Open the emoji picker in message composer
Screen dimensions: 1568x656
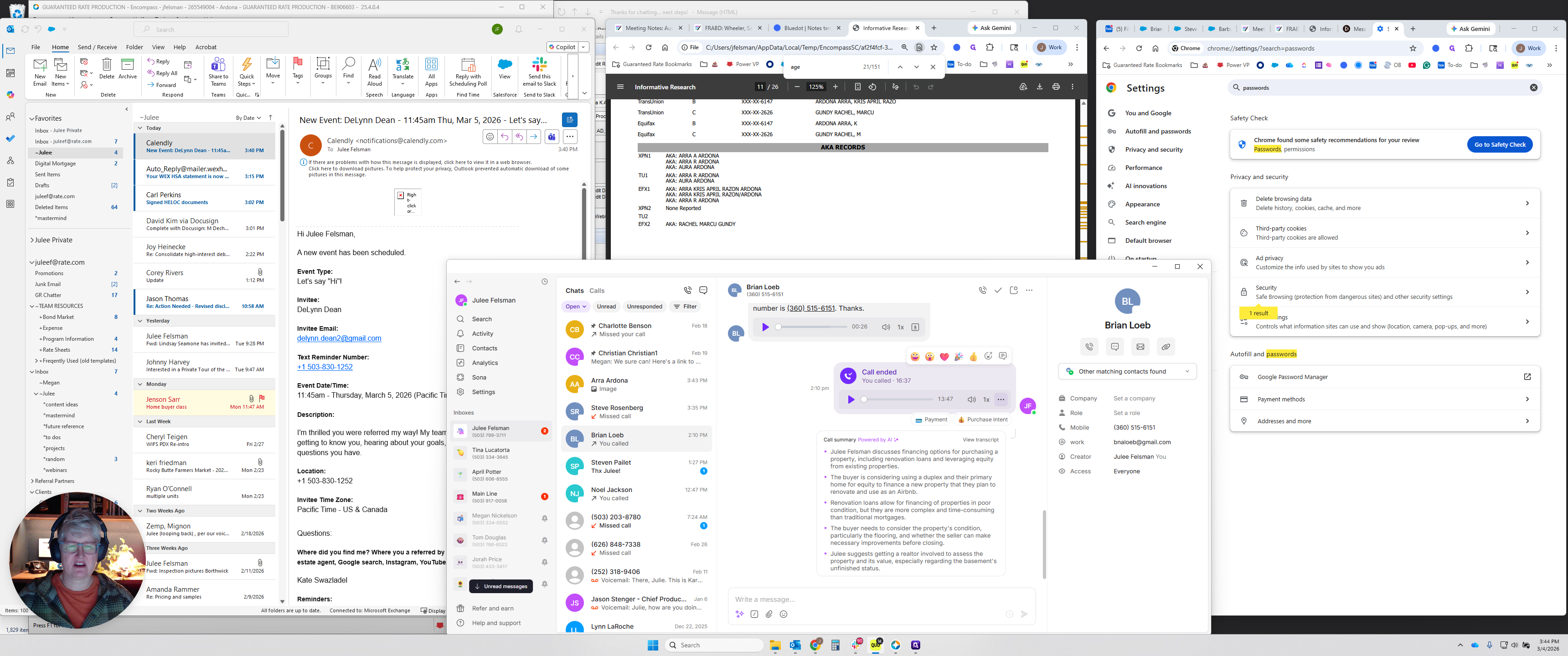(784, 614)
